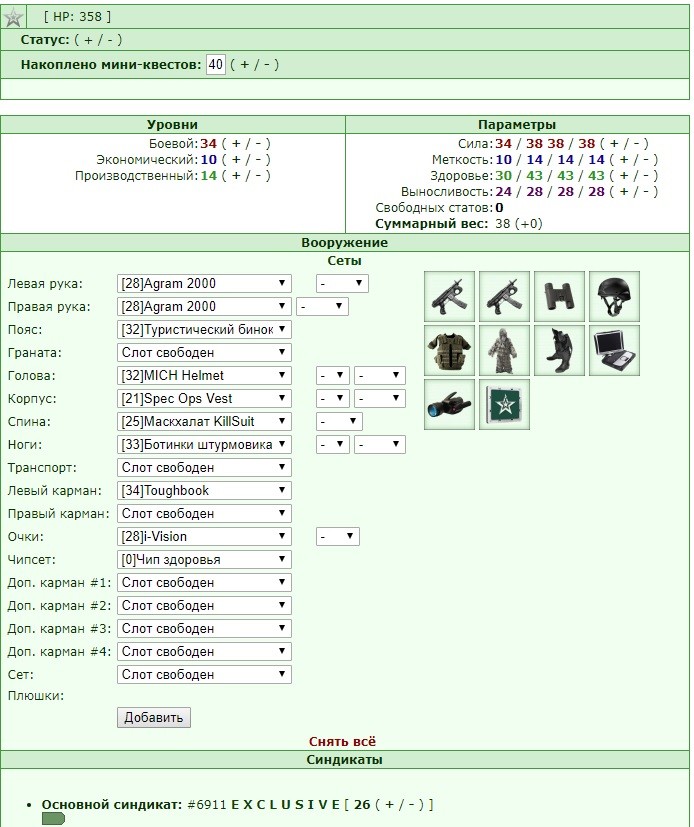Click the Agram 2000 icon beside the binoculars
Viewport: 694px width, 827px height.
(x=504, y=296)
